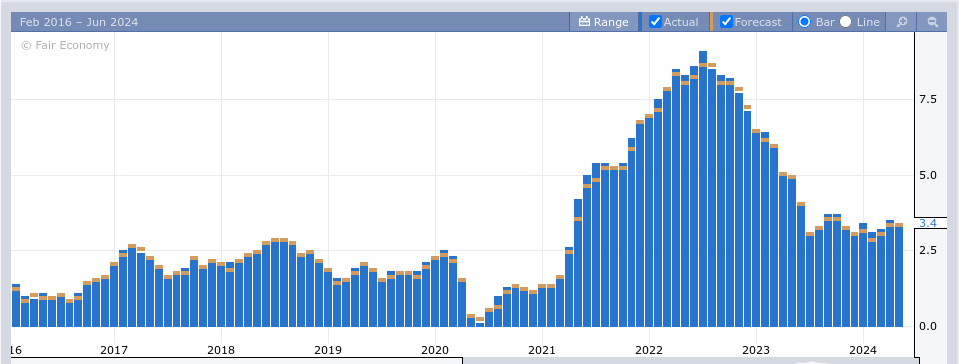Click the 3.4 current value label
Screen dimensions: 959x364
tap(928, 223)
